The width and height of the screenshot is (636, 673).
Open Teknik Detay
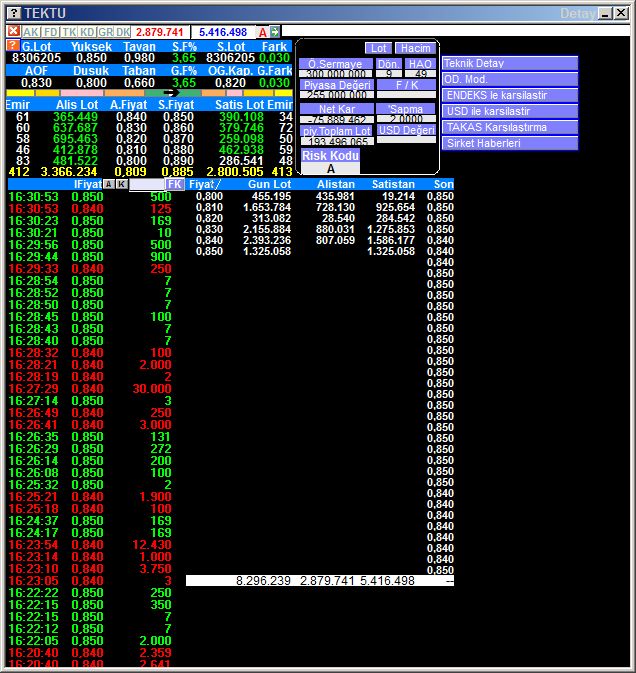pyautogui.click(x=510, y=63)
